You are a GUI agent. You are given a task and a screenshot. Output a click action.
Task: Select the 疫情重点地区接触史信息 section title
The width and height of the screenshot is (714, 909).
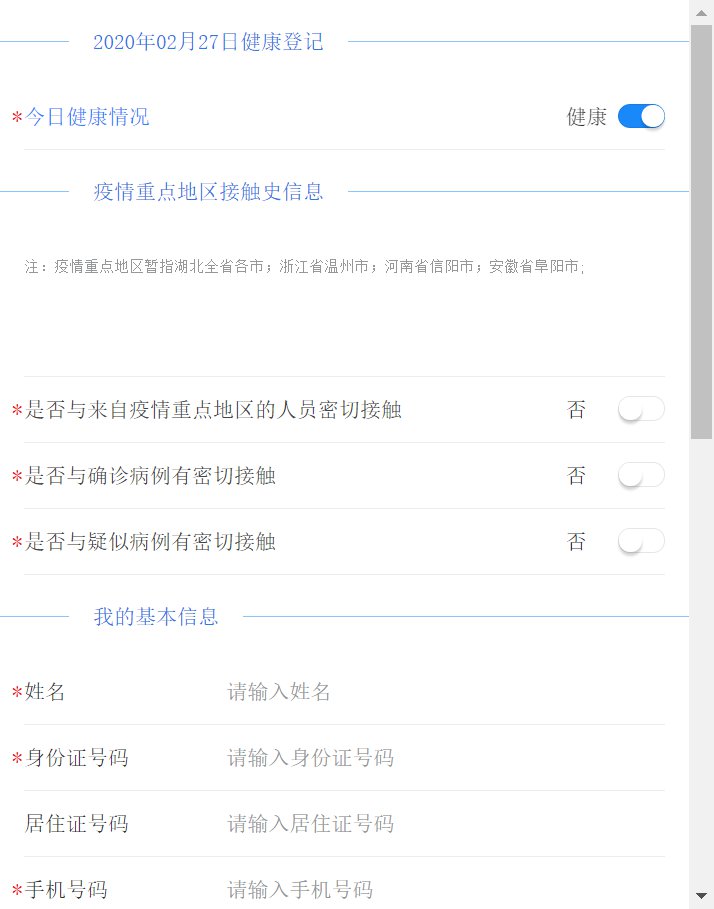(208, 192)
